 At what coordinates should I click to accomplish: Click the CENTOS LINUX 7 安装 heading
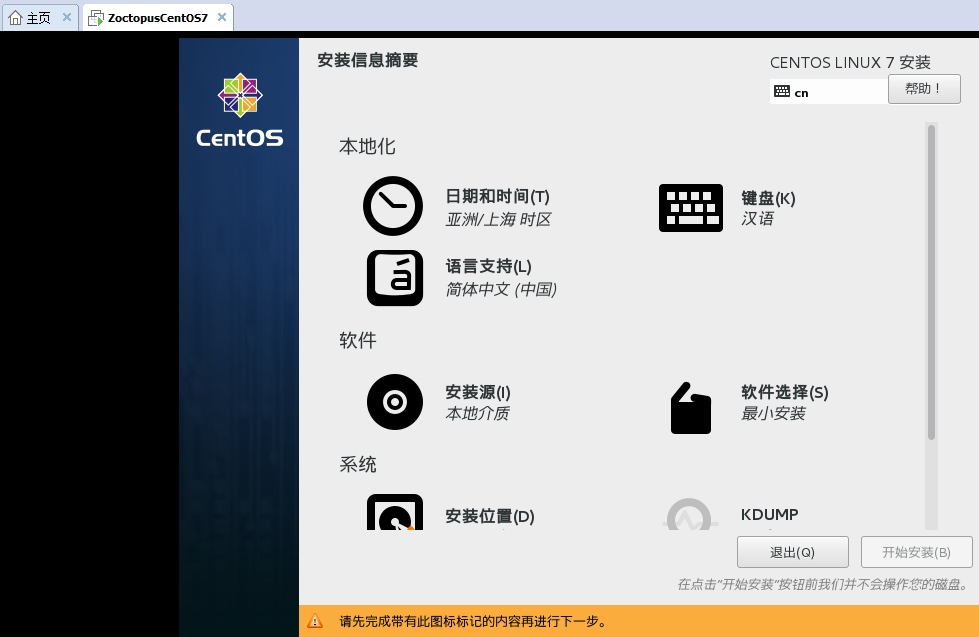click(850, 62)
